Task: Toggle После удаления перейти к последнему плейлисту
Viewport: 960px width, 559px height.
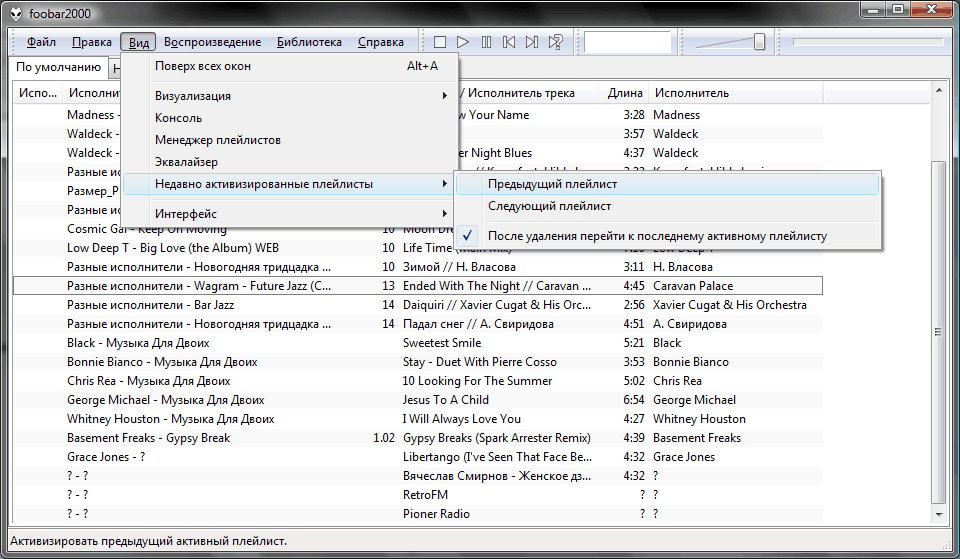Action: [667, 236]
